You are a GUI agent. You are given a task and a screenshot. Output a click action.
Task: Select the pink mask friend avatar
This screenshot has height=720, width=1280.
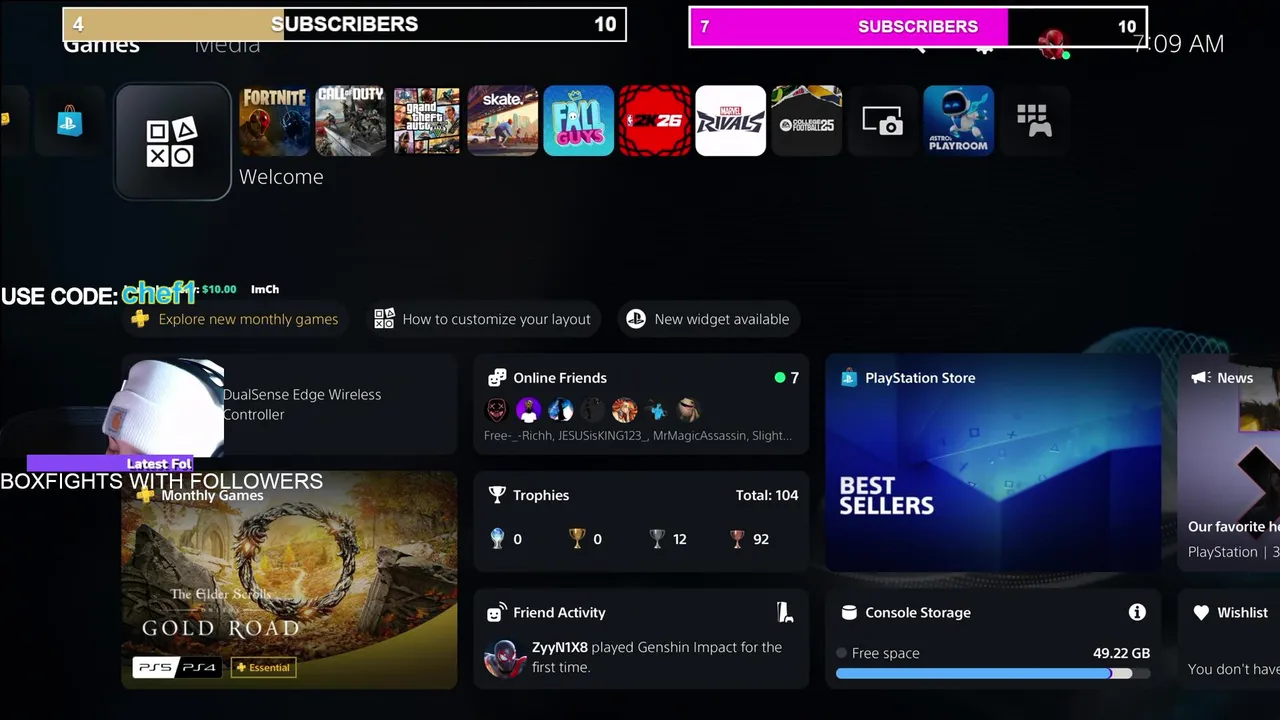pyautogui.click(x=497, y=409)
